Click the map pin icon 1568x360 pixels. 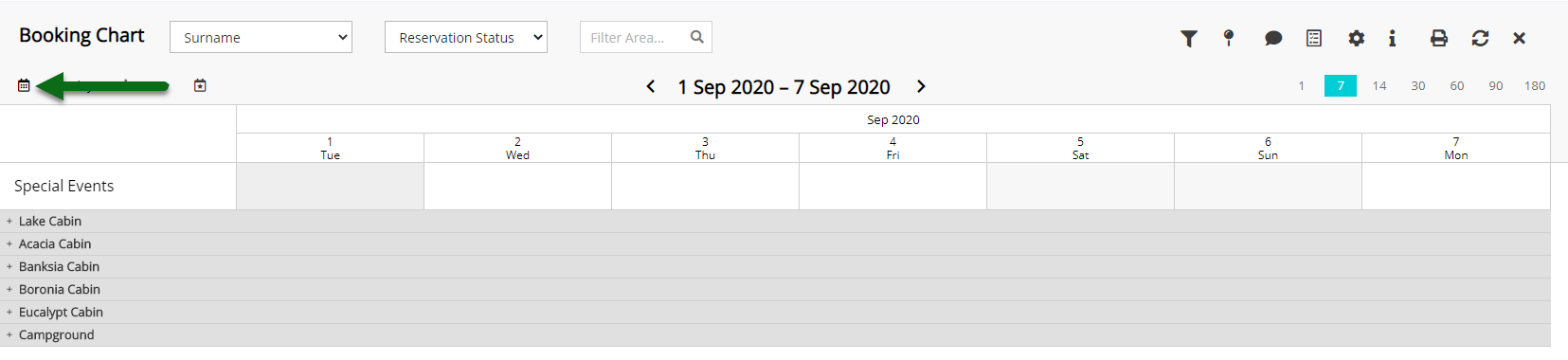pos(1229,38)
